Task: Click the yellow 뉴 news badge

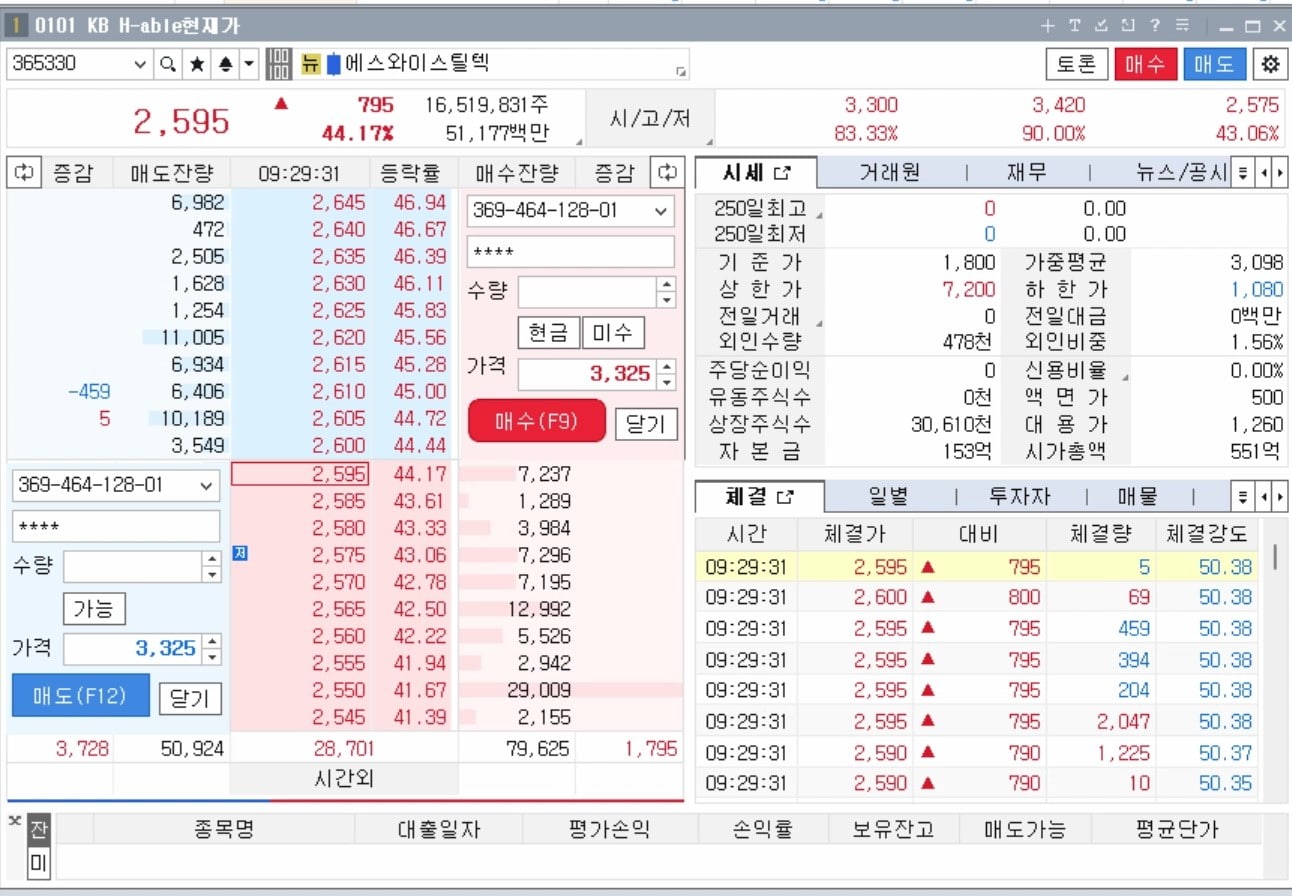Action: [x=311, y=65]
